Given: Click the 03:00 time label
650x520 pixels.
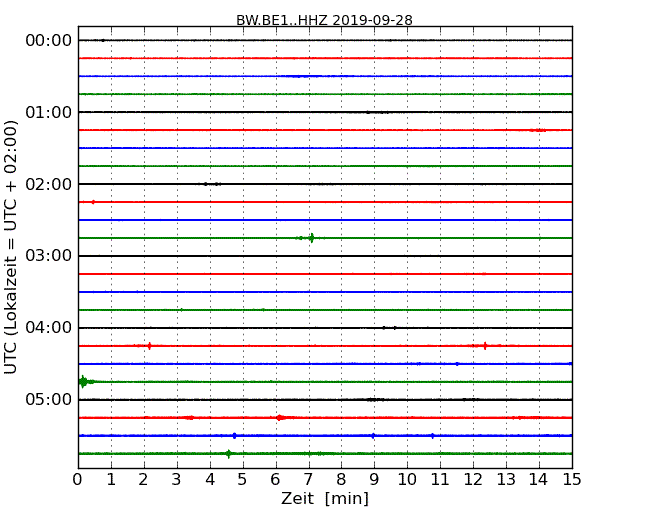Looking at the screenshot, I should (49, 255).
